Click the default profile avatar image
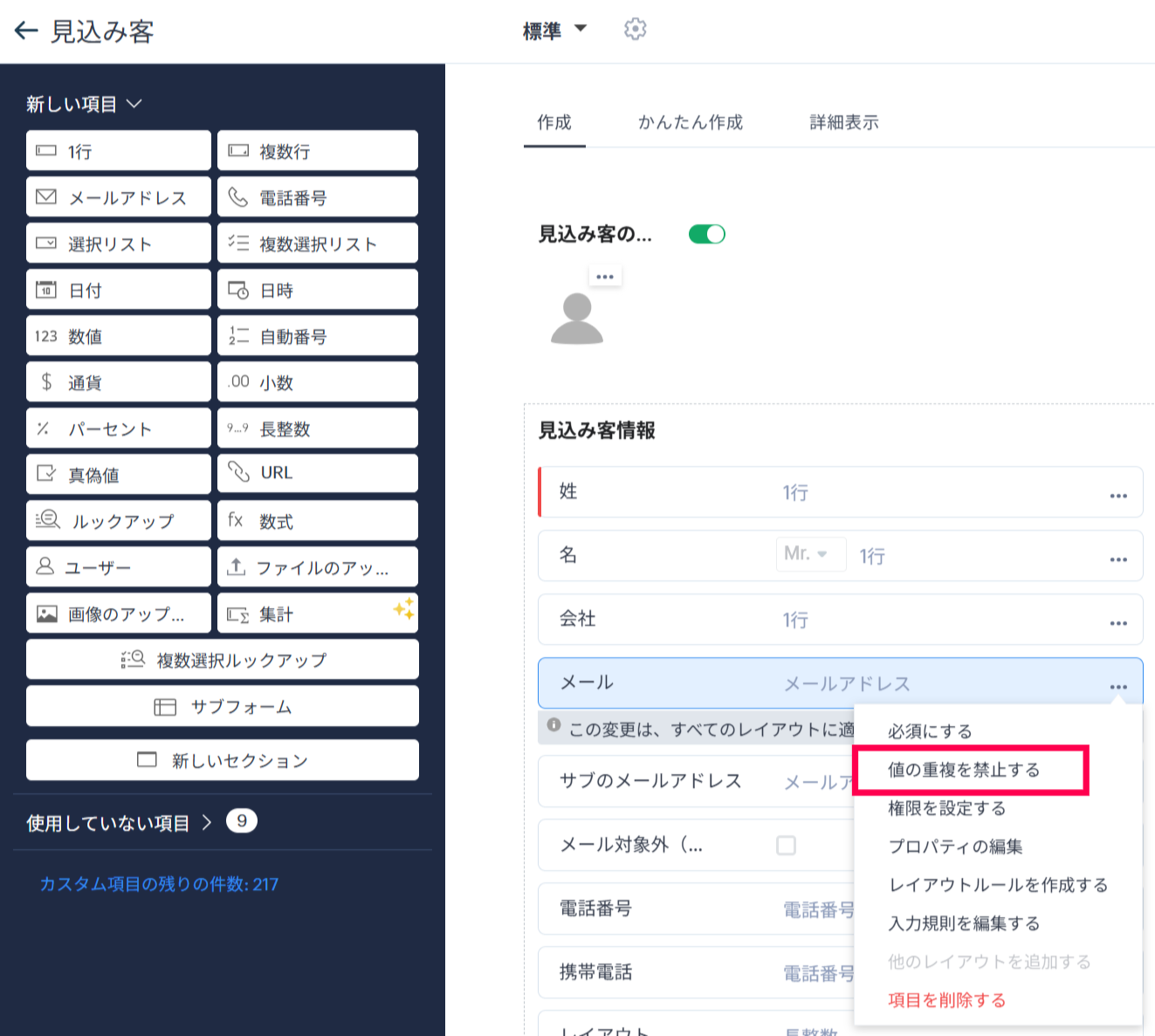Viewport: 1155px width, 1036px height. [x=577, y=319]
